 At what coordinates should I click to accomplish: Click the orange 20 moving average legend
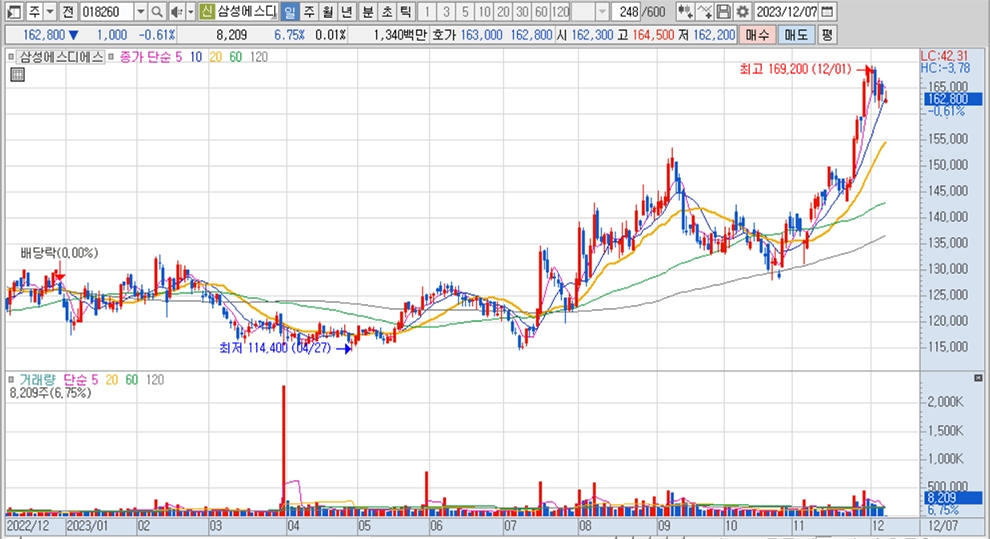click(x=215, y=57)
